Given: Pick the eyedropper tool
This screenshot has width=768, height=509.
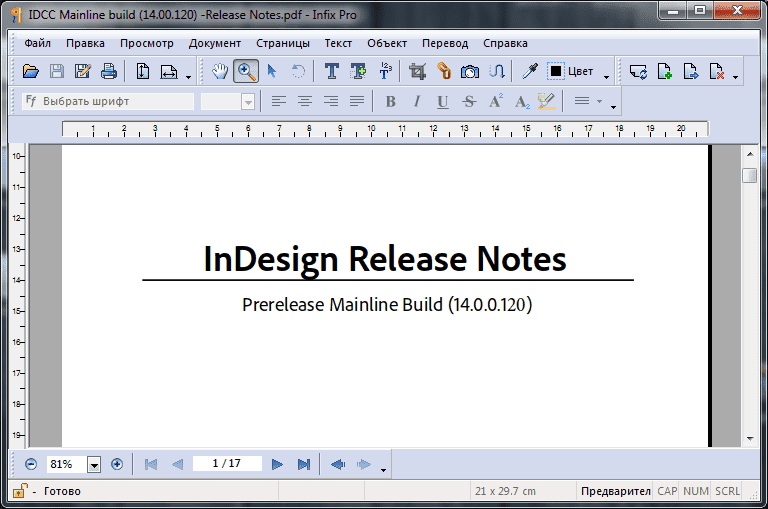Looking at the screenshot, I should [x=529, y=72].
